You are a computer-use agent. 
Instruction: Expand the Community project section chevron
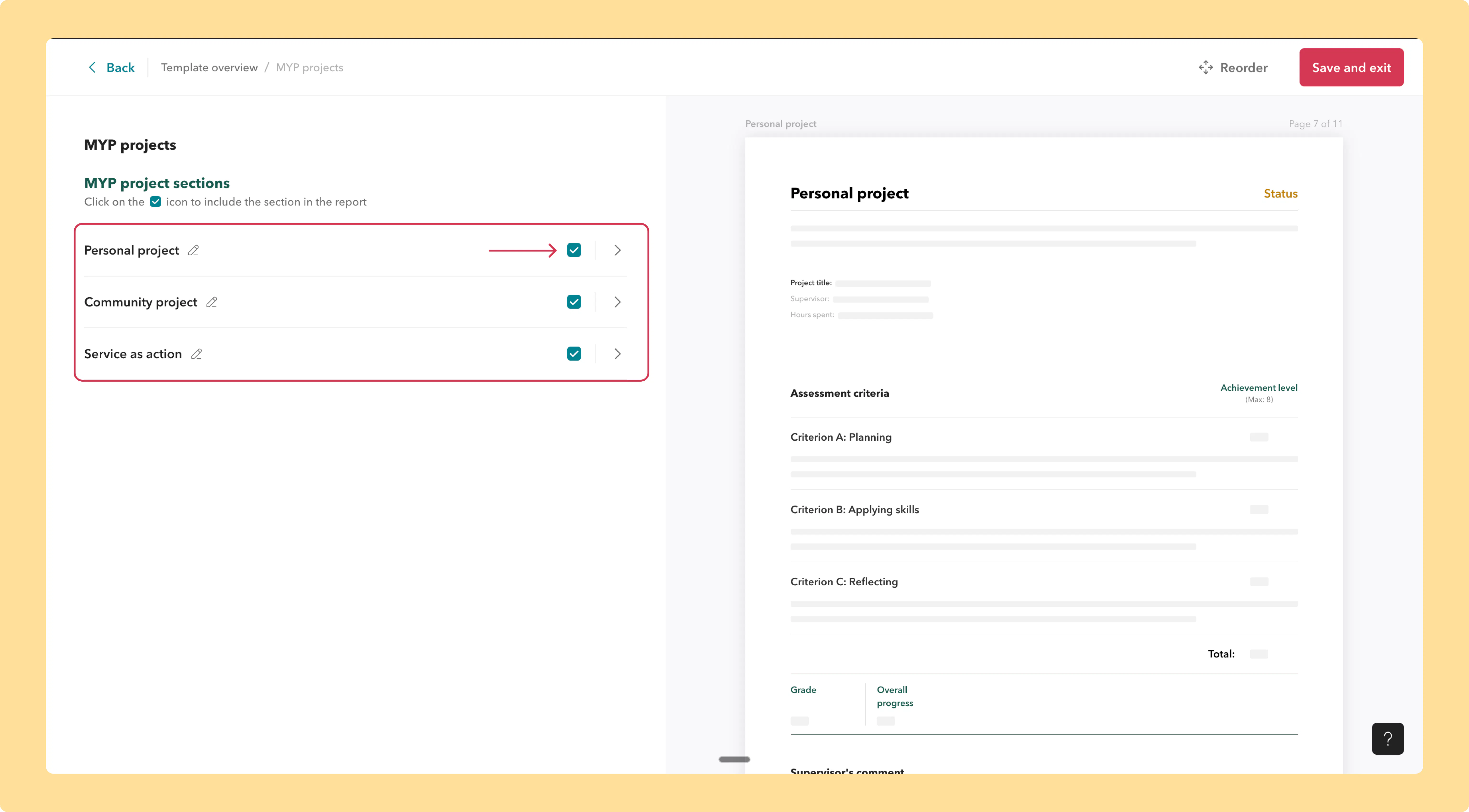click(618, 302)
